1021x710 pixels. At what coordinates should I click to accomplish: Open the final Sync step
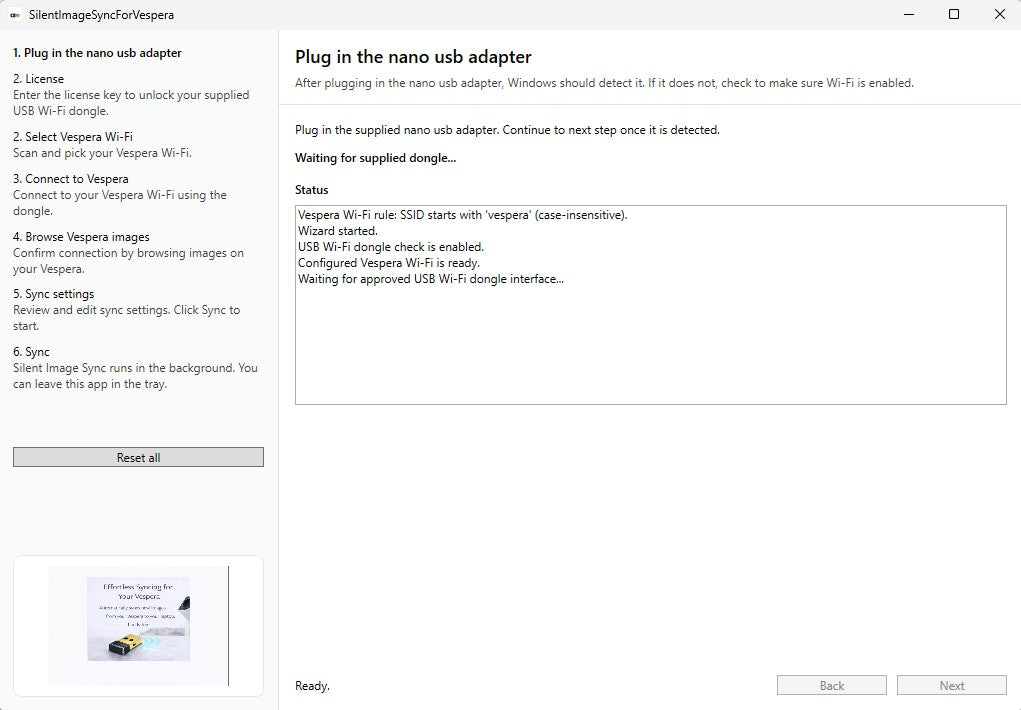(30, 351)
